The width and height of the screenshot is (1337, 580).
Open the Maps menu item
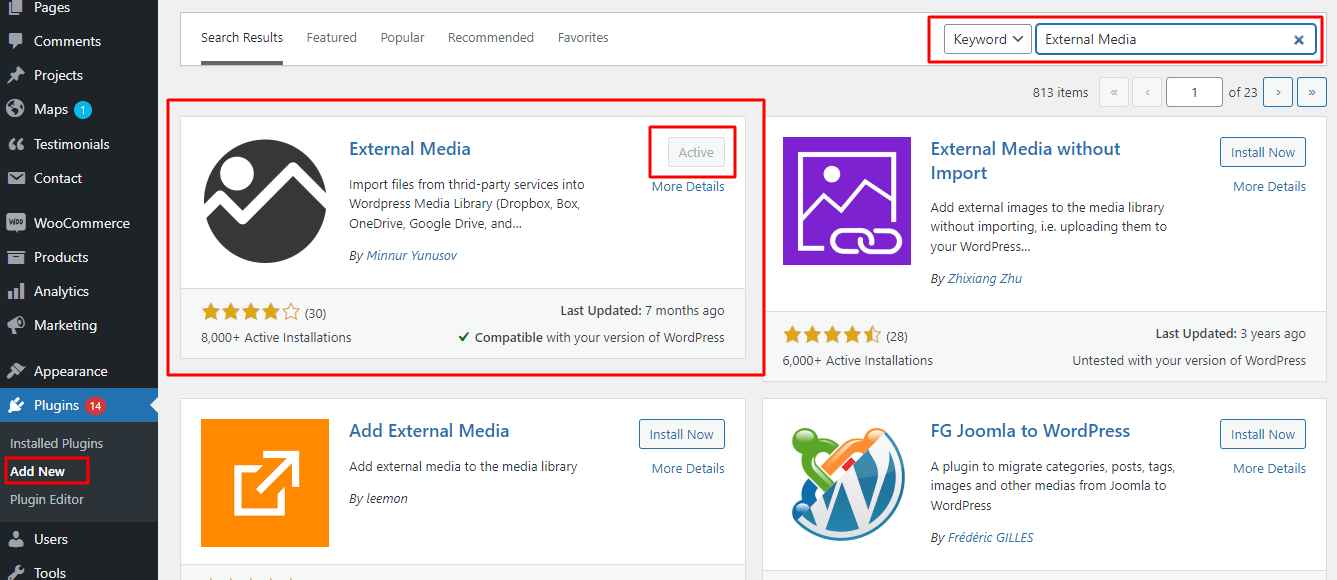click(x=79, y=109)
